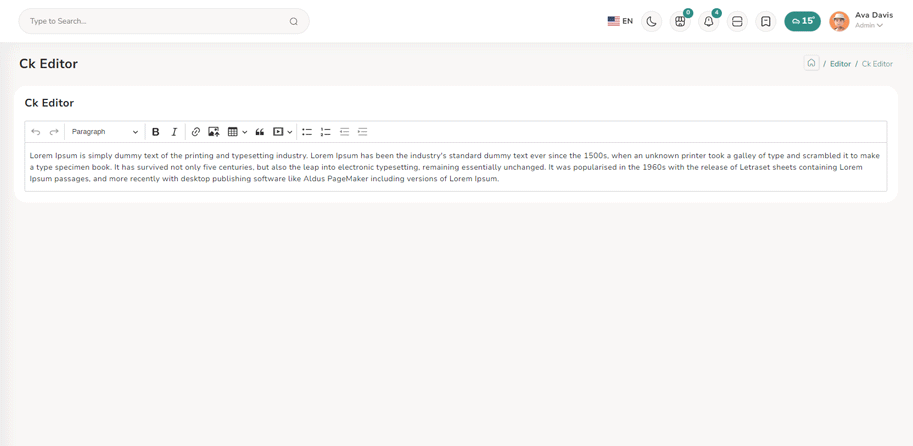The height and width of the screenshot is (446, 913).
Task: Click the Undo arrow in editor toolbar
Action: 36,132
